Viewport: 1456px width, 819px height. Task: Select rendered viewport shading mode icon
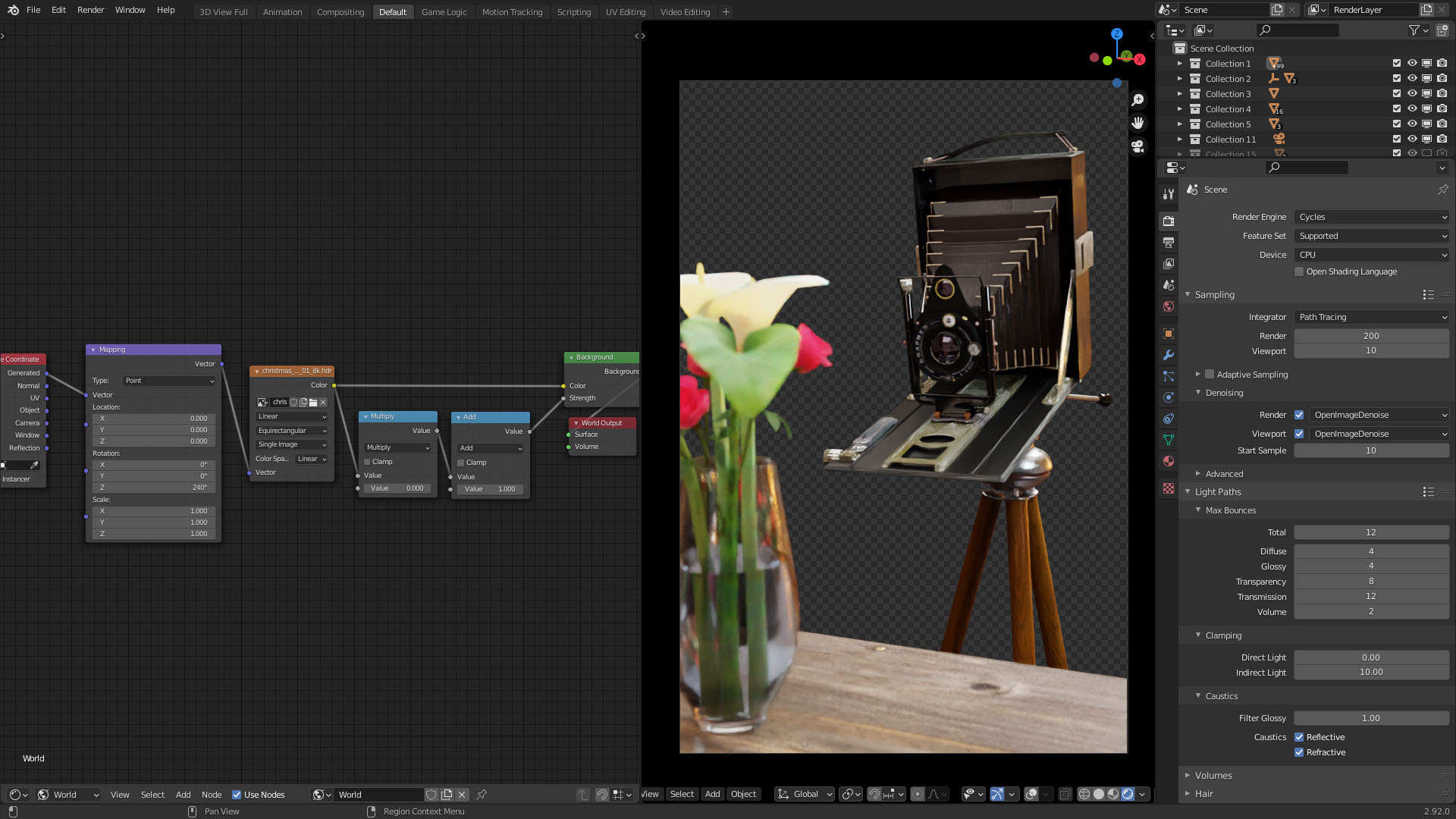point(1128,794)
